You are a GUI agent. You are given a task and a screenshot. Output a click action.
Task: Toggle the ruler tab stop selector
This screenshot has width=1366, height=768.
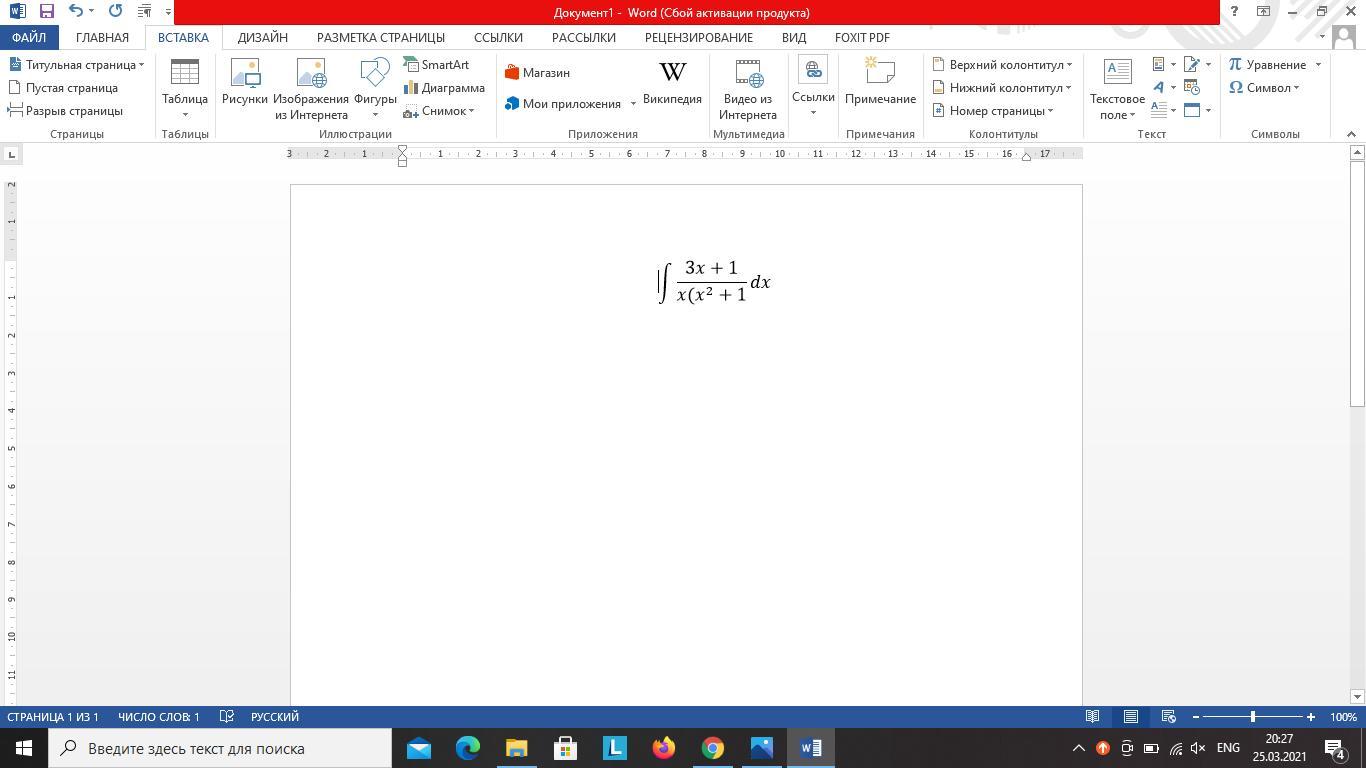pos(11,154)
